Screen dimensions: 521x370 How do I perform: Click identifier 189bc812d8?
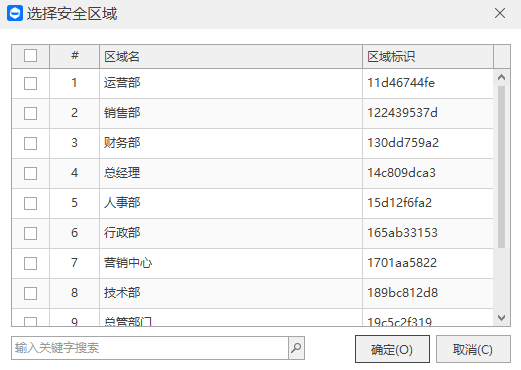(x=402, y=293)
